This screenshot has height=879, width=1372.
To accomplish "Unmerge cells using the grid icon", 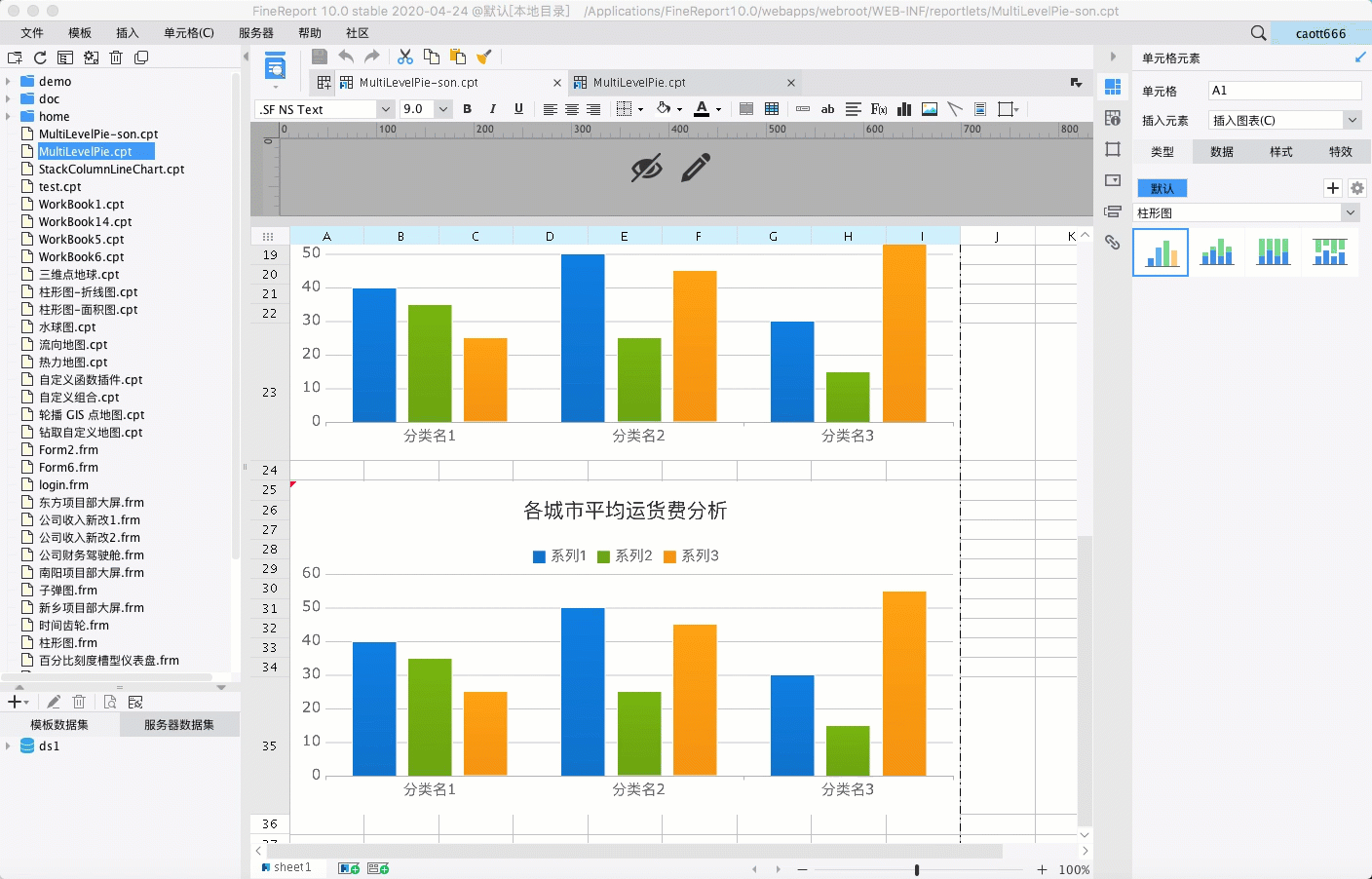I will [772, 109].
